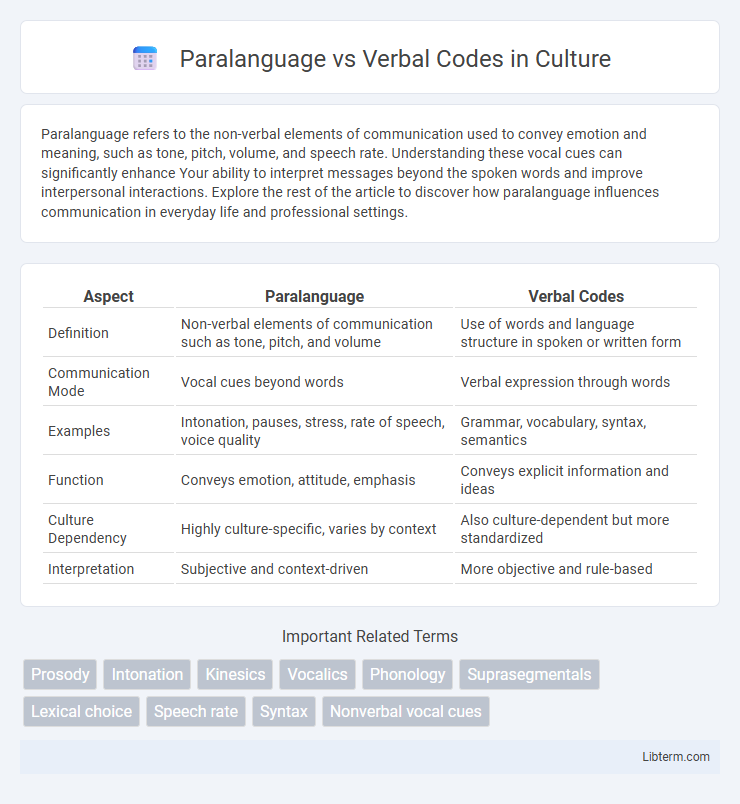Select the 'Communication Mode' row label
Screen dimensions: 740x804
coord(98,382)
